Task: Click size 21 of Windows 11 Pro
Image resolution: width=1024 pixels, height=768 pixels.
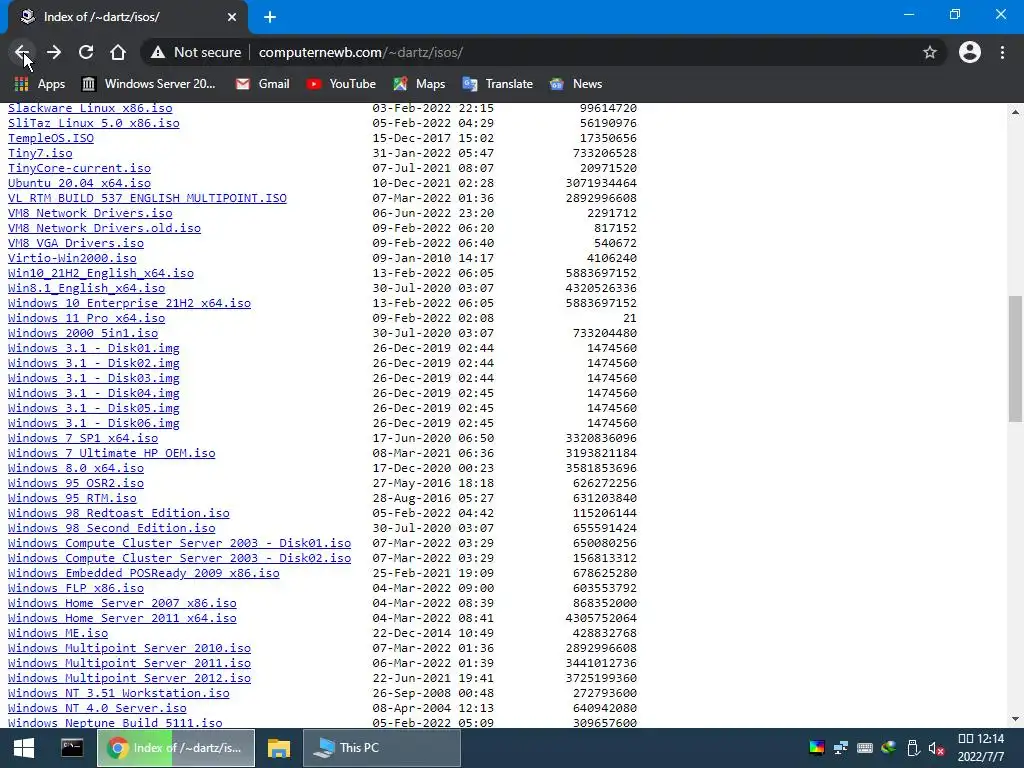Action: click(630, 318)
